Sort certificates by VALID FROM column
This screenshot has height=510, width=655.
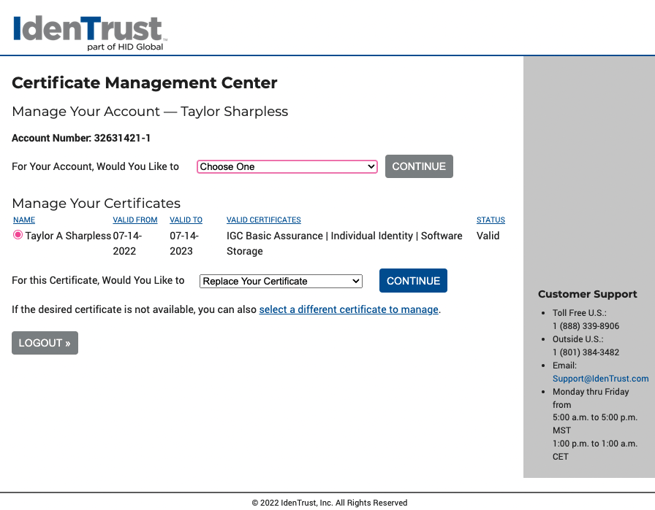[135, 220]
